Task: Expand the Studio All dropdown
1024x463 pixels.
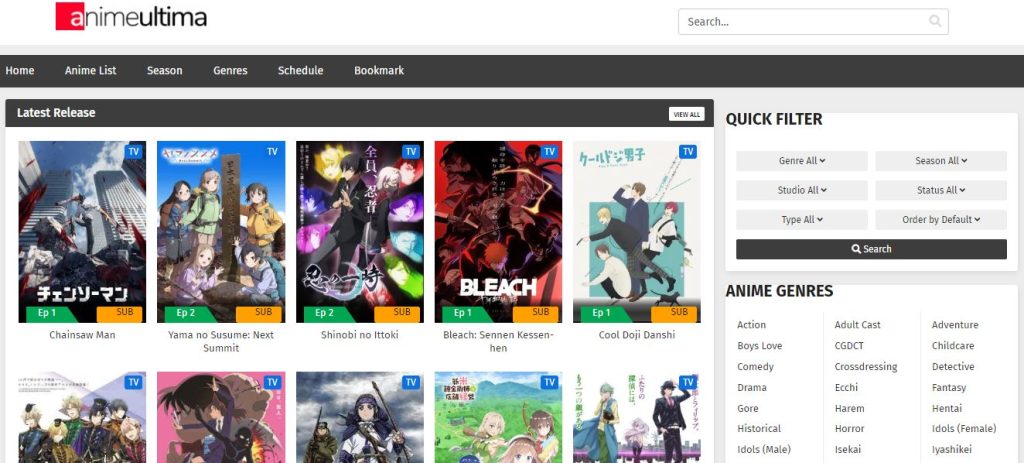Action: (802, 190)
